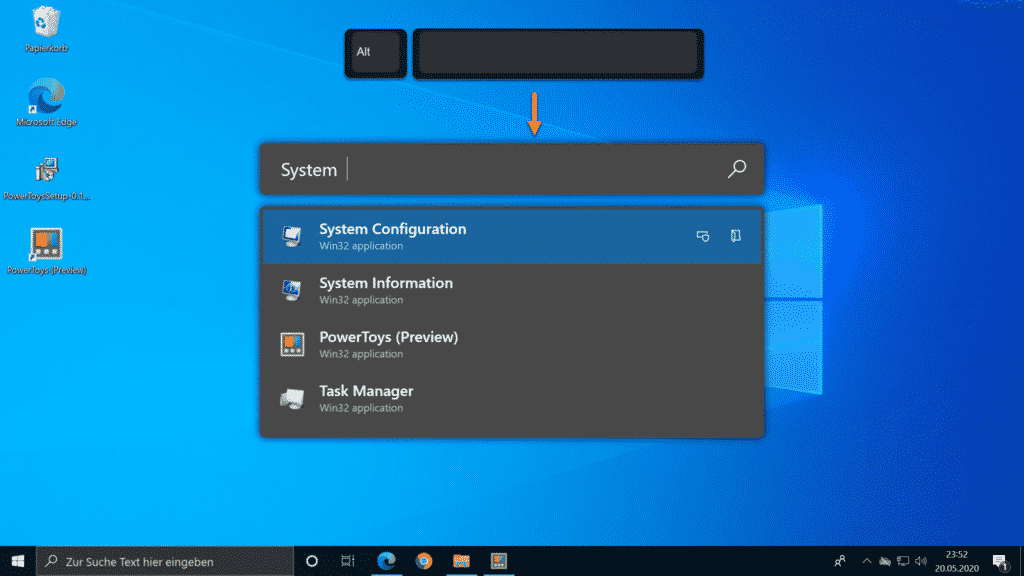This screenshot has height=576, width=1024.
Task: Open the volume control tray icon
Action: (x=921, y=562)
